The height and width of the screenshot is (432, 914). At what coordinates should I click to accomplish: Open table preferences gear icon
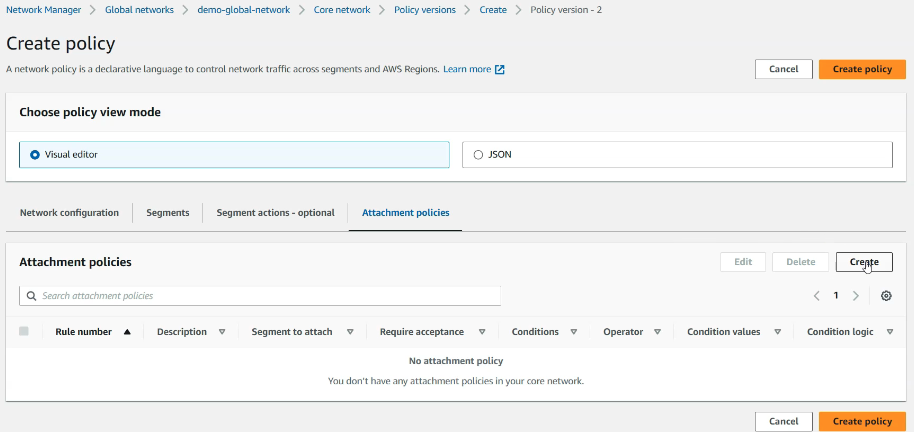[x=886, y=296]
